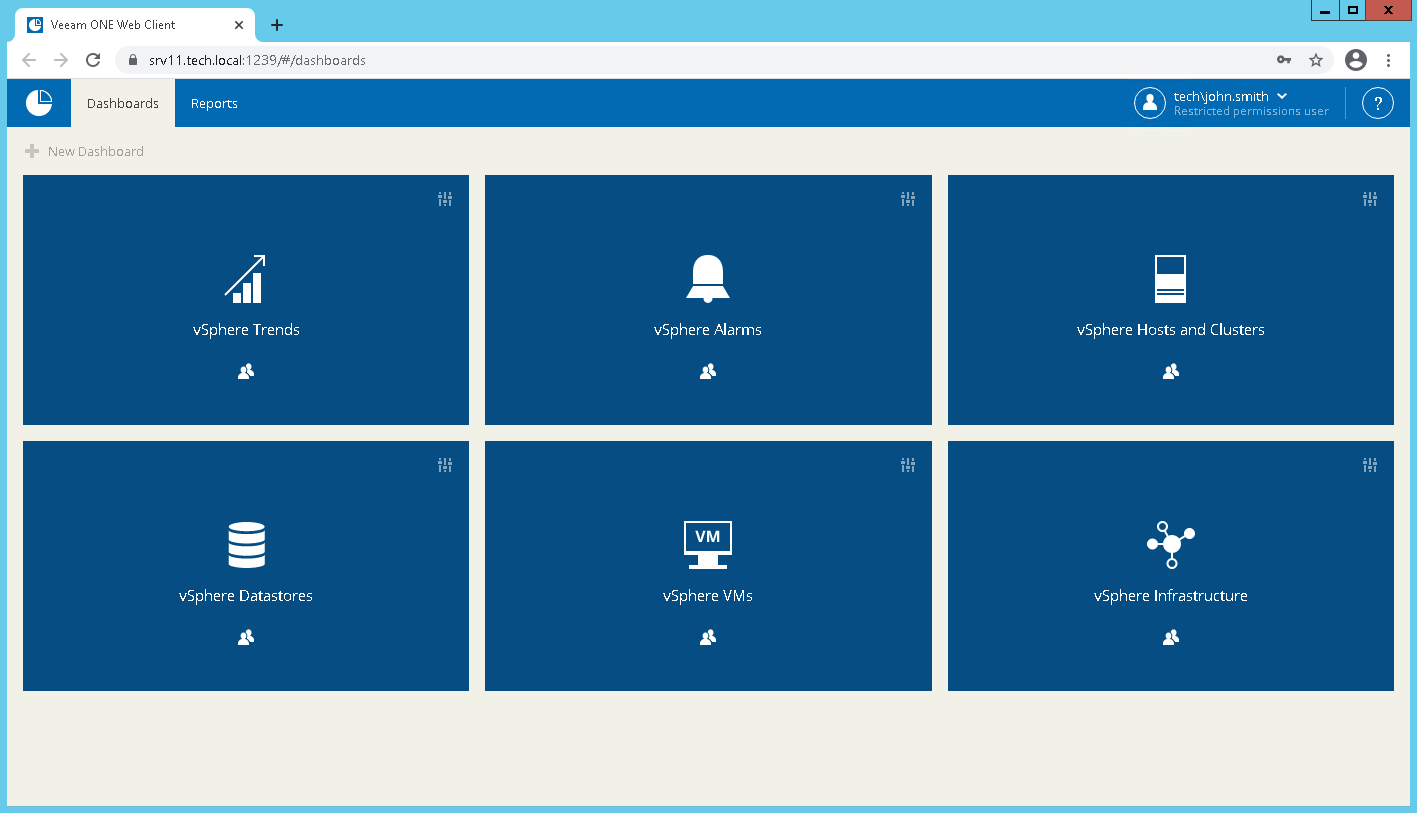Select the Veeam ONE Web Client browser tab
This screenshot has height=813, width=1417.
pyautogui.click(x=136, y=25)
